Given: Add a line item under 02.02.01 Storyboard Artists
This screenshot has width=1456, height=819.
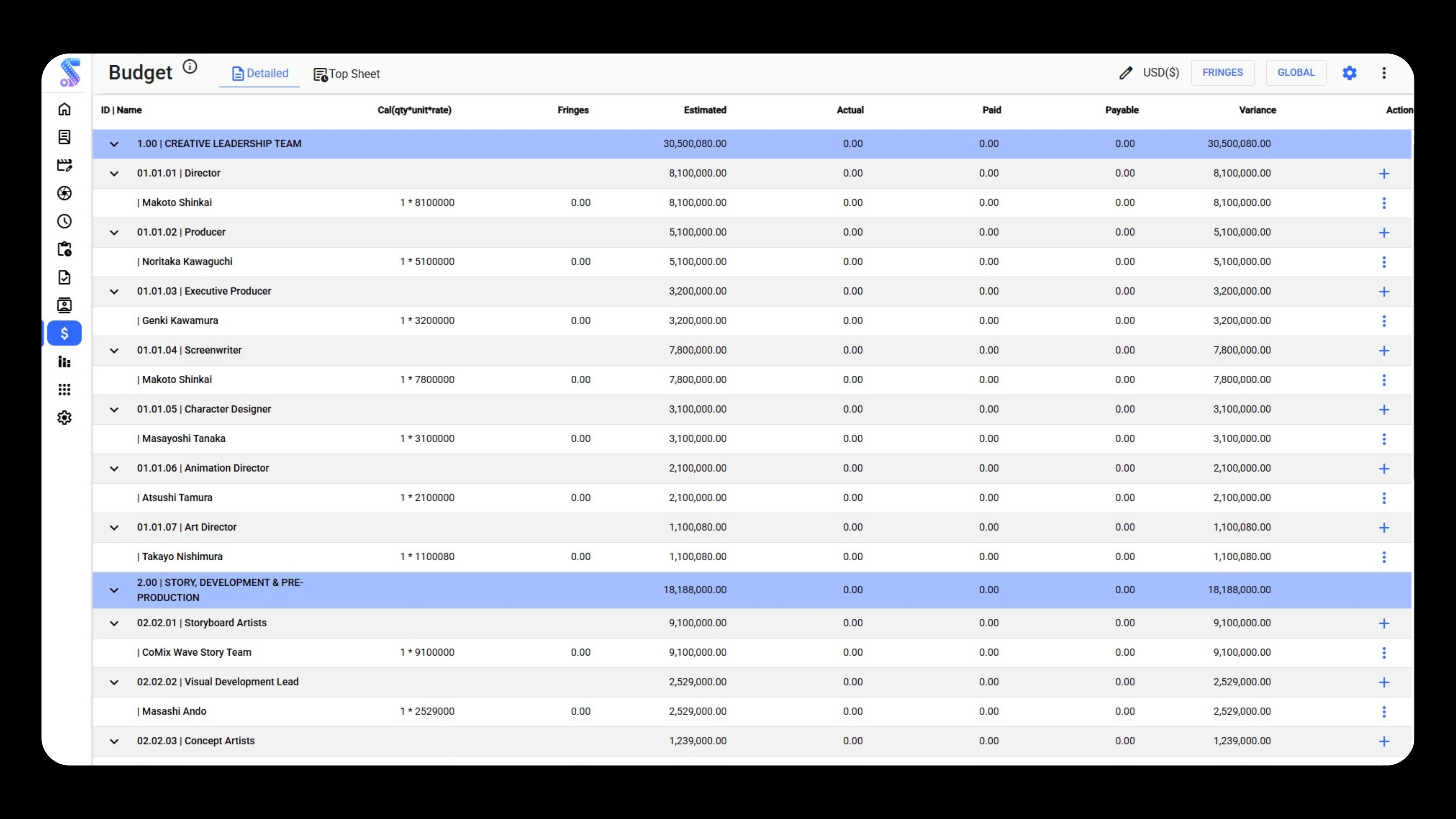Looking at the screenshot, I should click(x=1384, y=624).
